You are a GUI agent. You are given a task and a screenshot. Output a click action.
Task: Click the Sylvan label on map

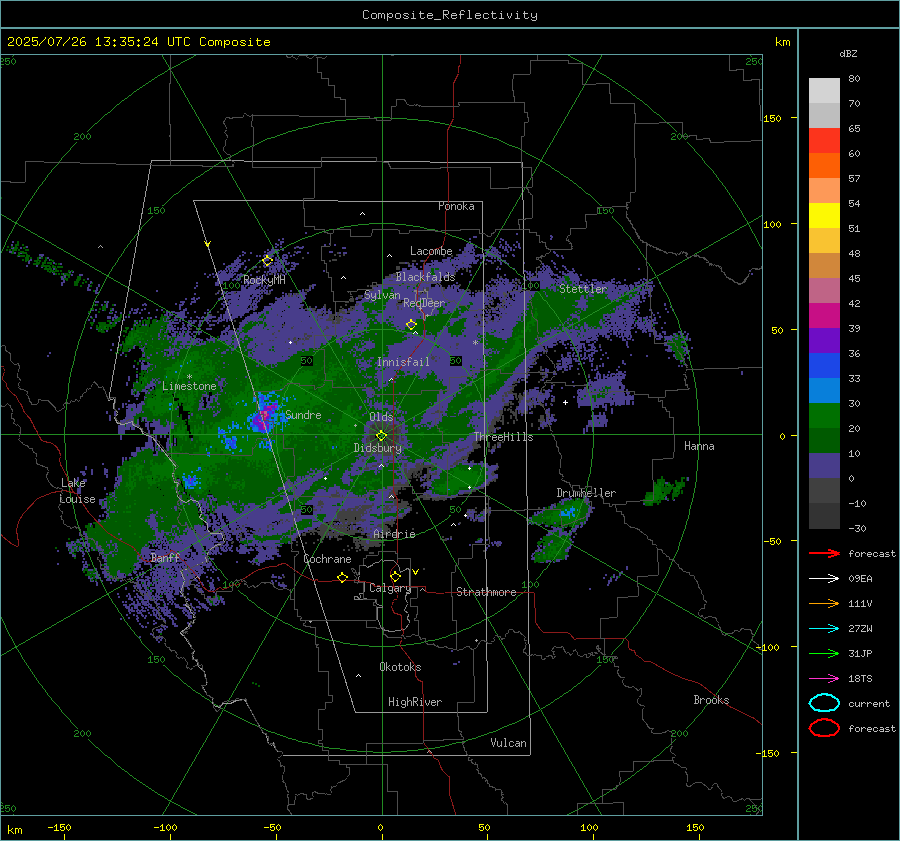(382, 295)
